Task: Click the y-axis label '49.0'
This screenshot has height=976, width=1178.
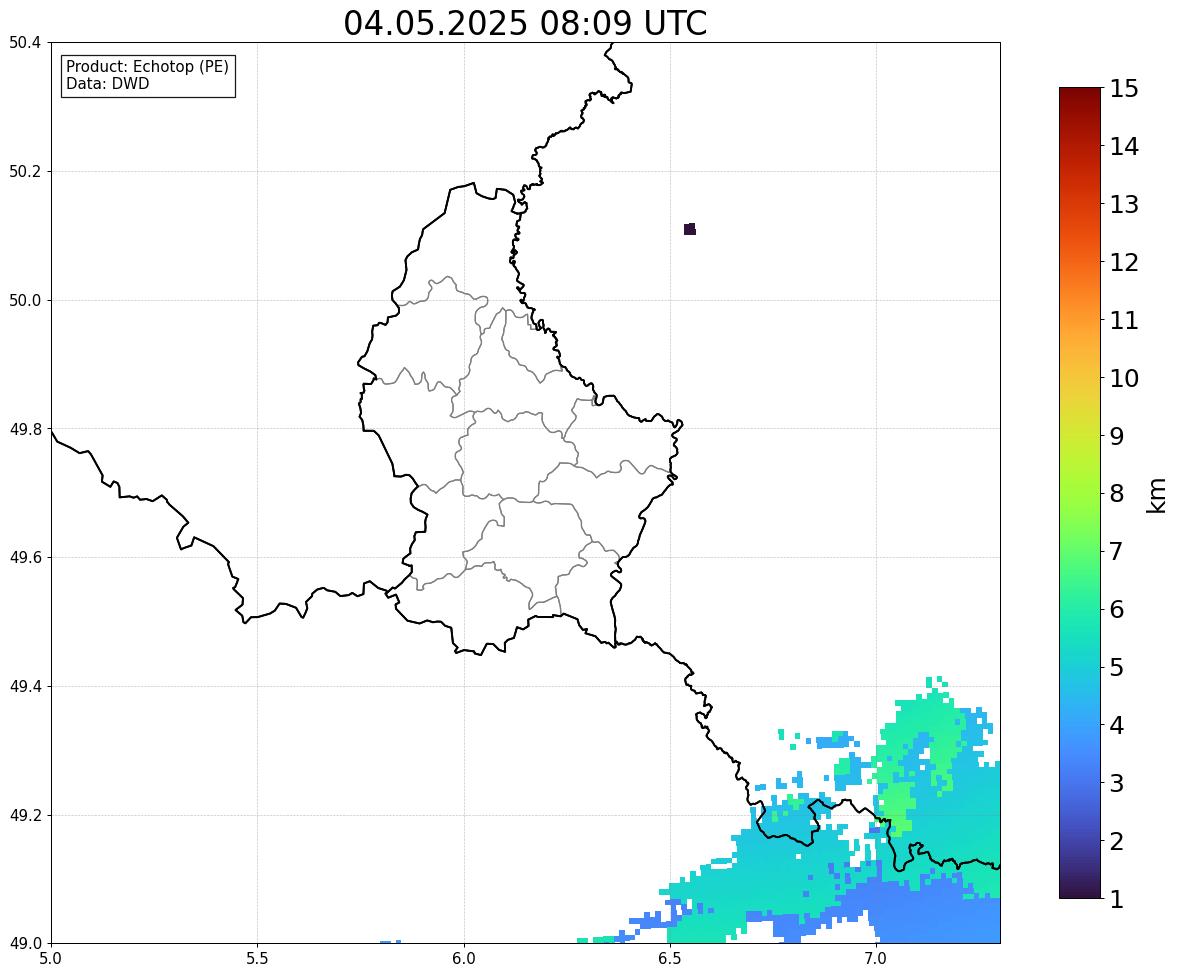Action: coord(26,944)
